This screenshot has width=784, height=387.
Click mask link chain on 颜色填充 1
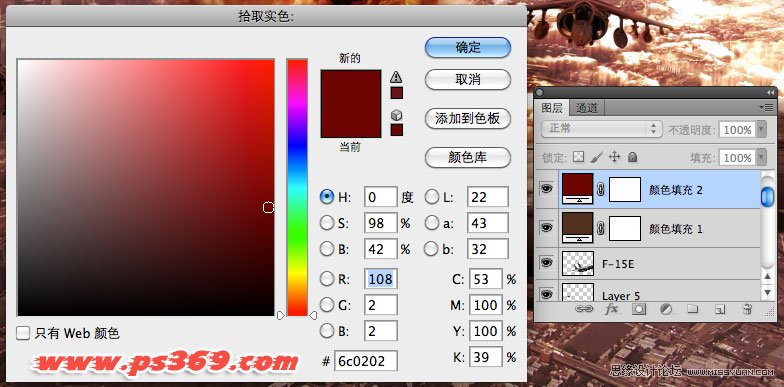(601, 228)
